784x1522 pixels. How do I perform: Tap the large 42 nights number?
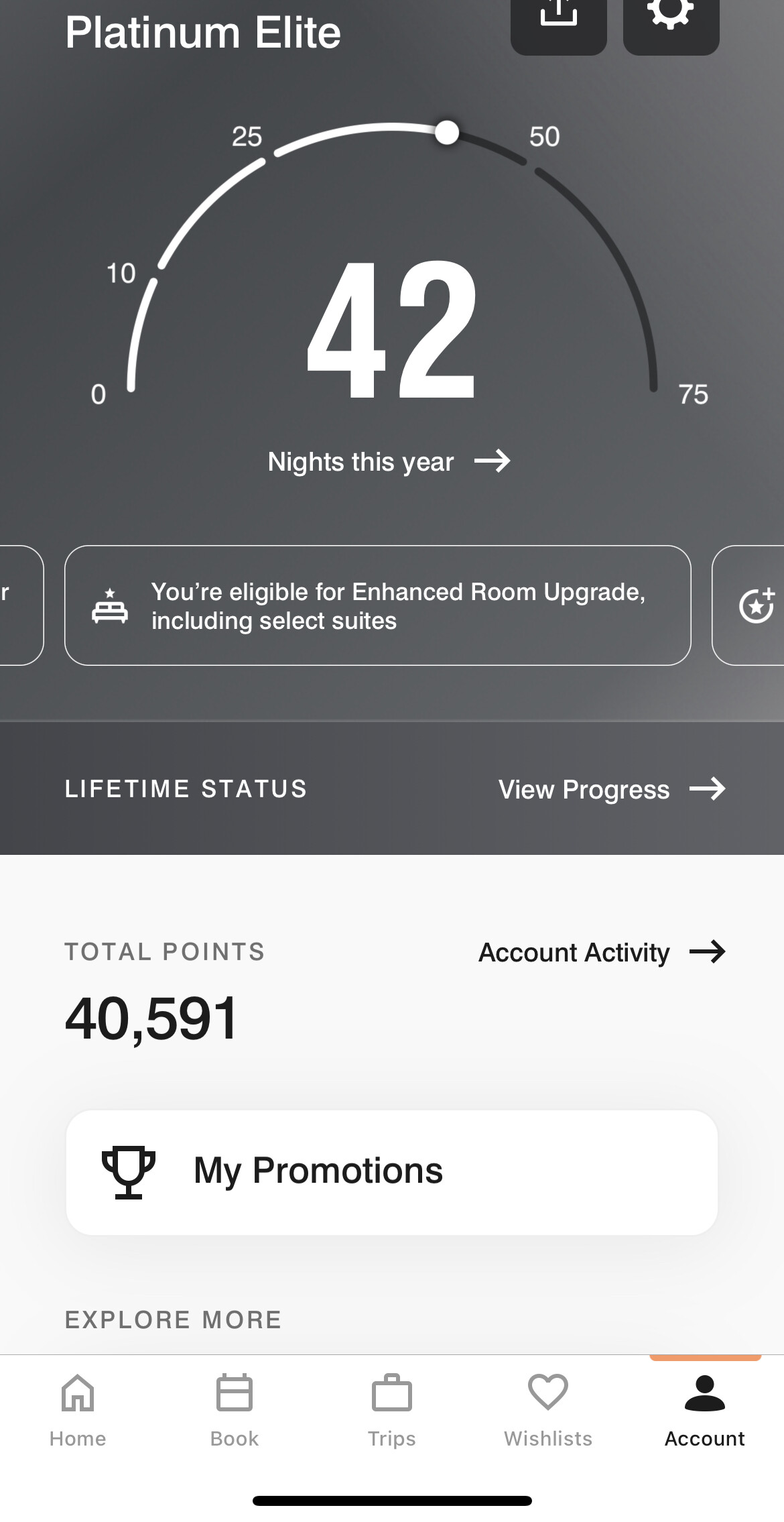pos(391,330)
